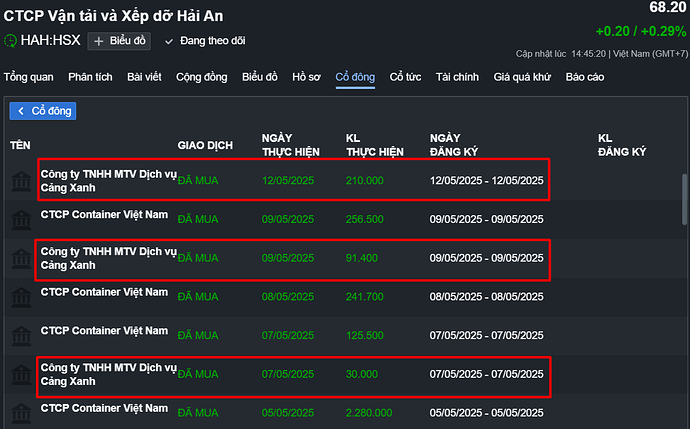Click Container Việt Nam name in the 256.500 row
690x429 pixels.
(x=104, y=215)
